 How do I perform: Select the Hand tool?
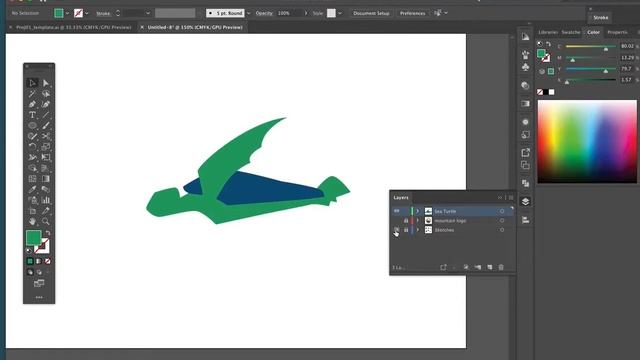coord(32,221)
